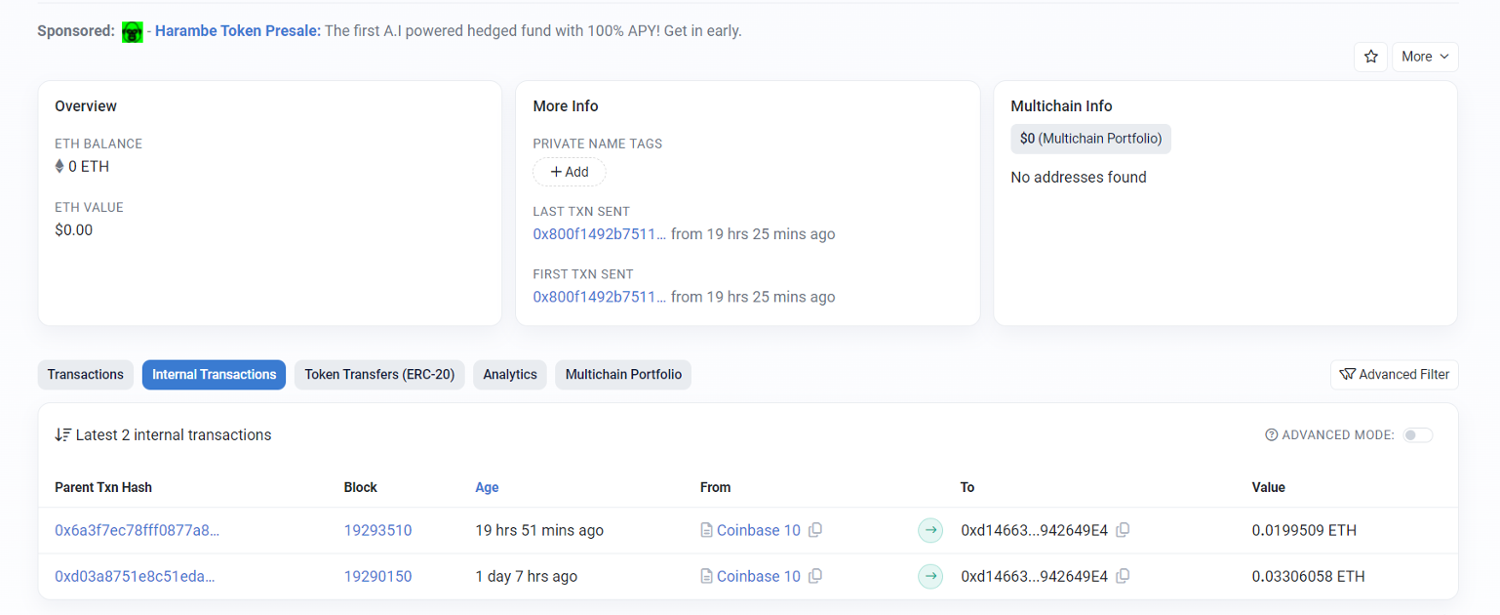Open the Analytics tab

coord(510,375)
